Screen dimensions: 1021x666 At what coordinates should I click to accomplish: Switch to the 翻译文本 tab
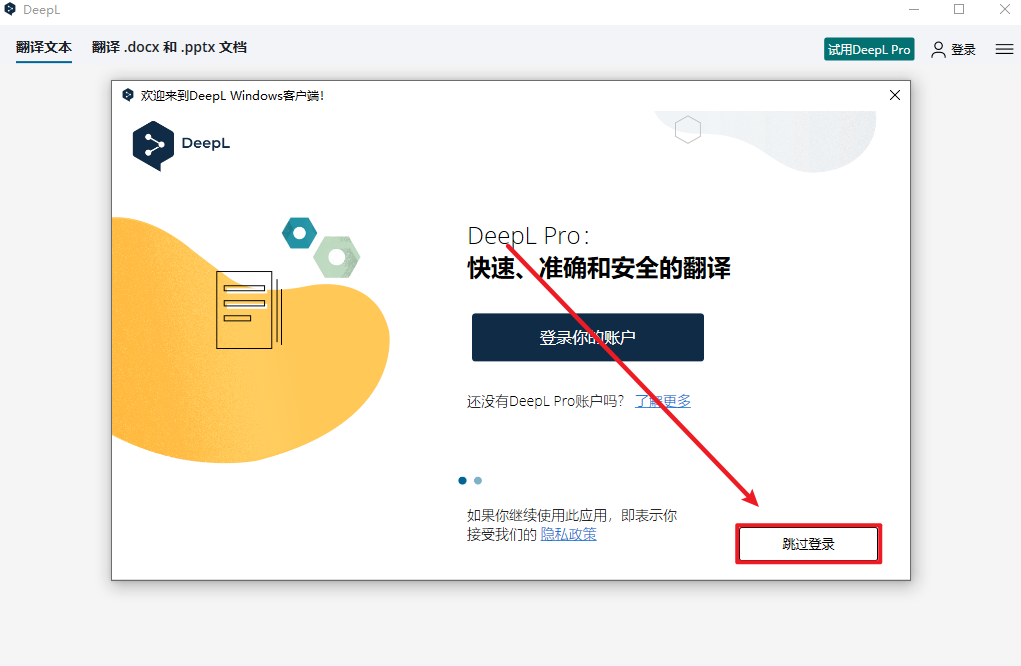point(44,47)
